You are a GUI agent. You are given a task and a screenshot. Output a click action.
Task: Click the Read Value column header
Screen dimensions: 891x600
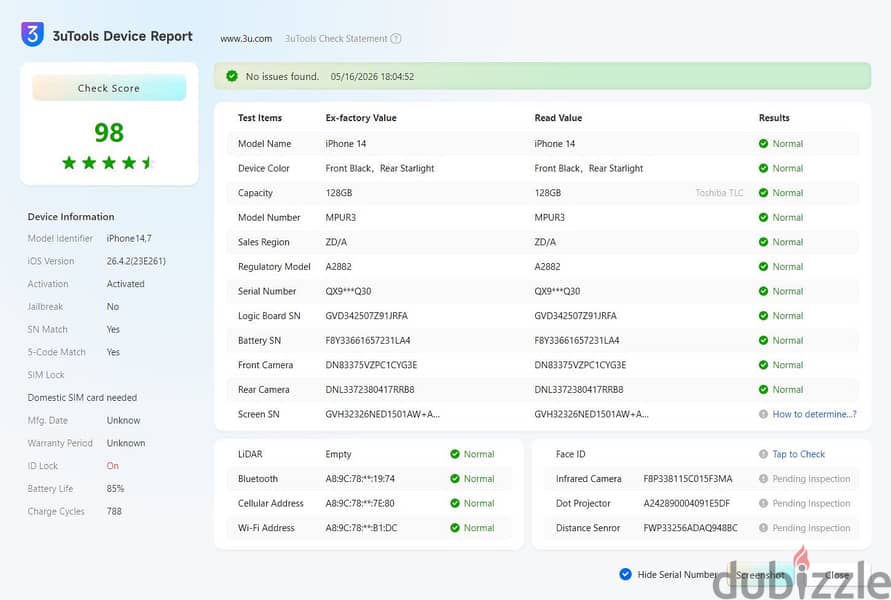558,118
